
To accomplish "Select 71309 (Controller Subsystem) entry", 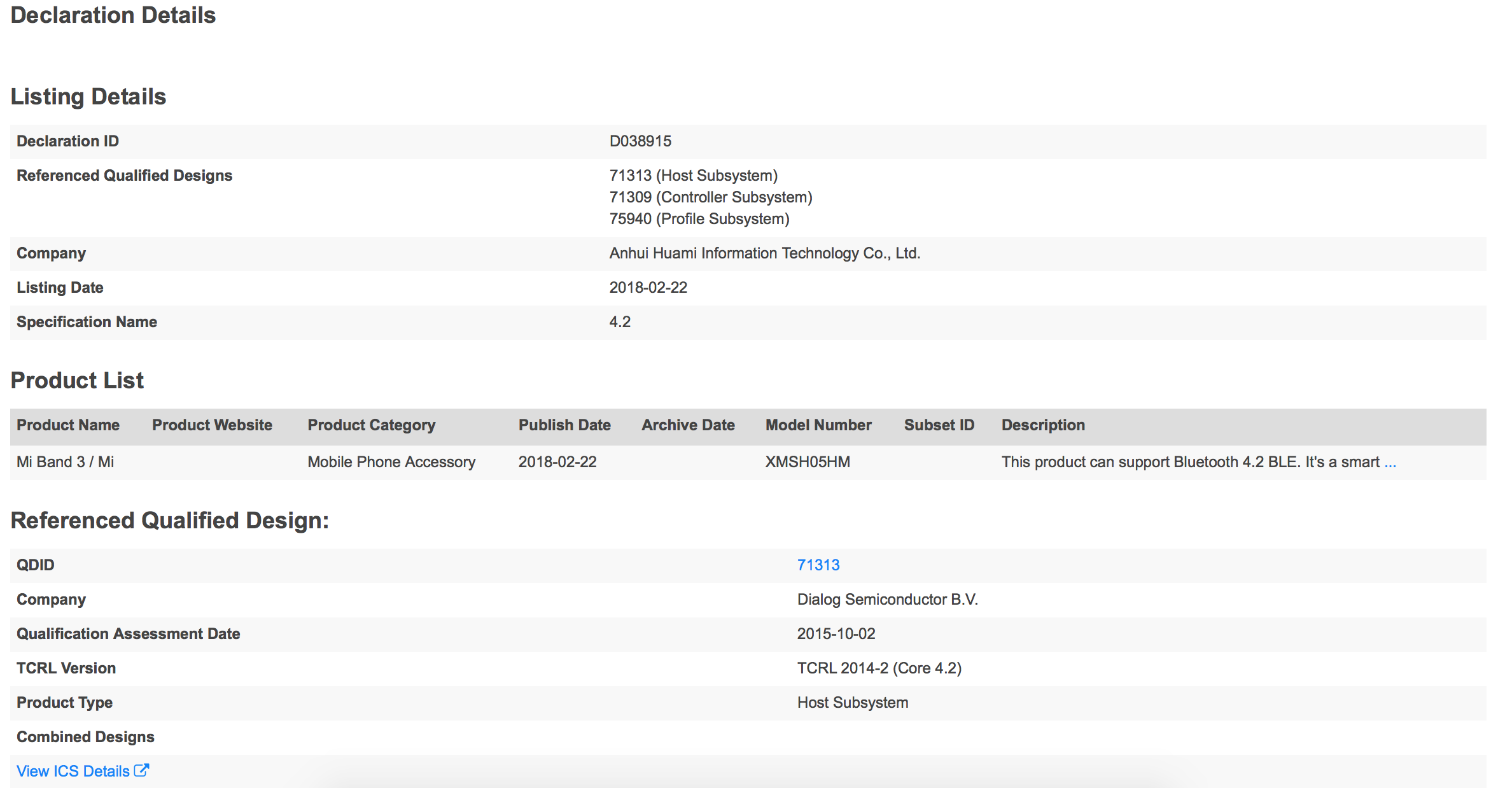I will pyautogui.click(x=711, y=197).
